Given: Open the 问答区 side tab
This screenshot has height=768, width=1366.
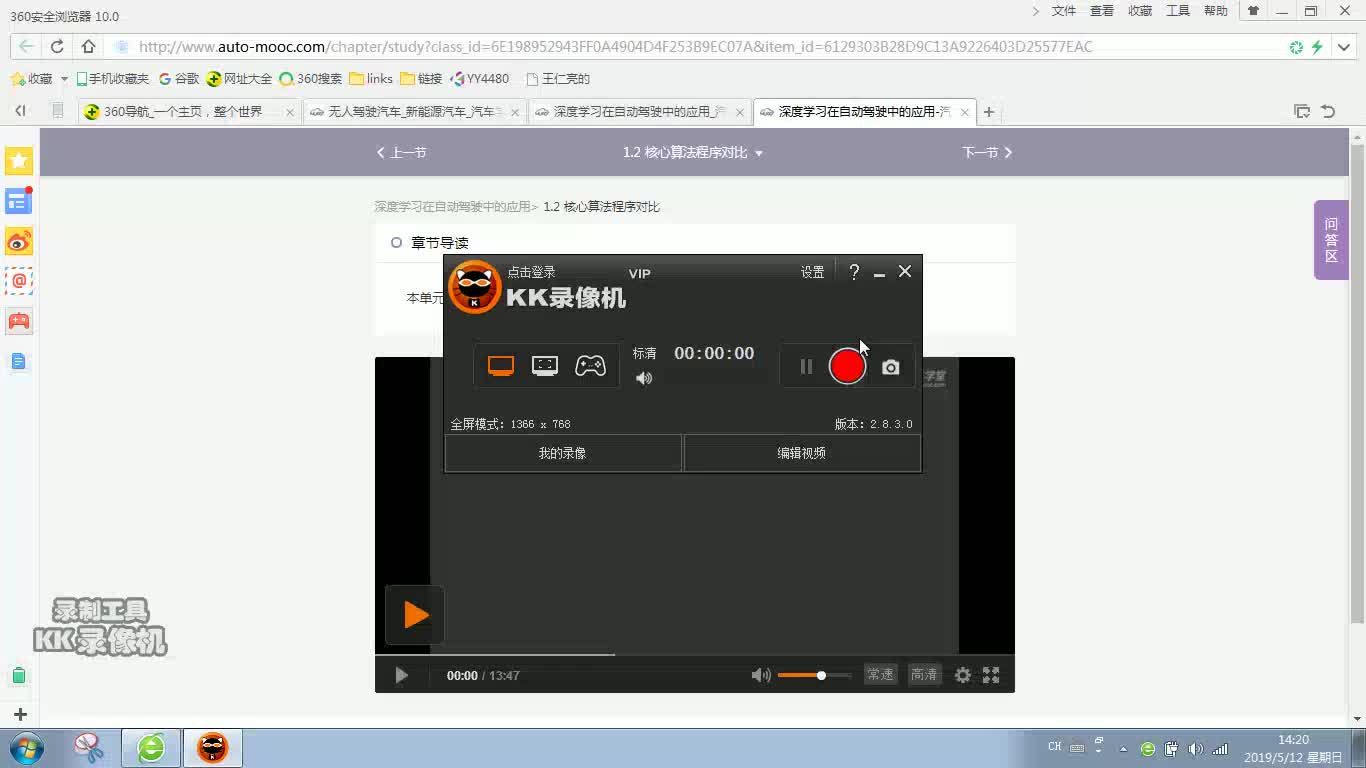Looking at the screenshot, I should (x=1331, y=240).
